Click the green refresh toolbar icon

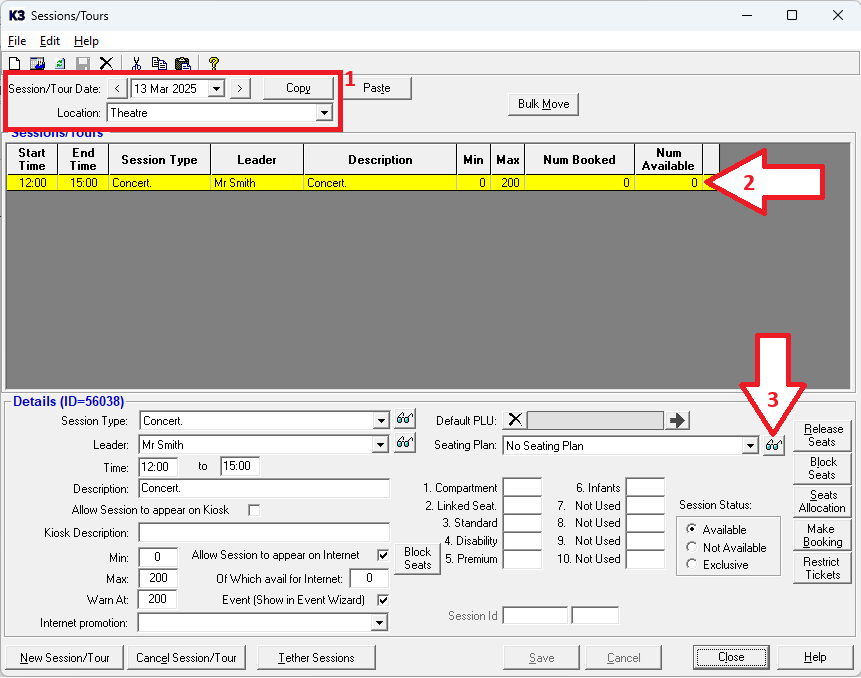pos(60,64)
